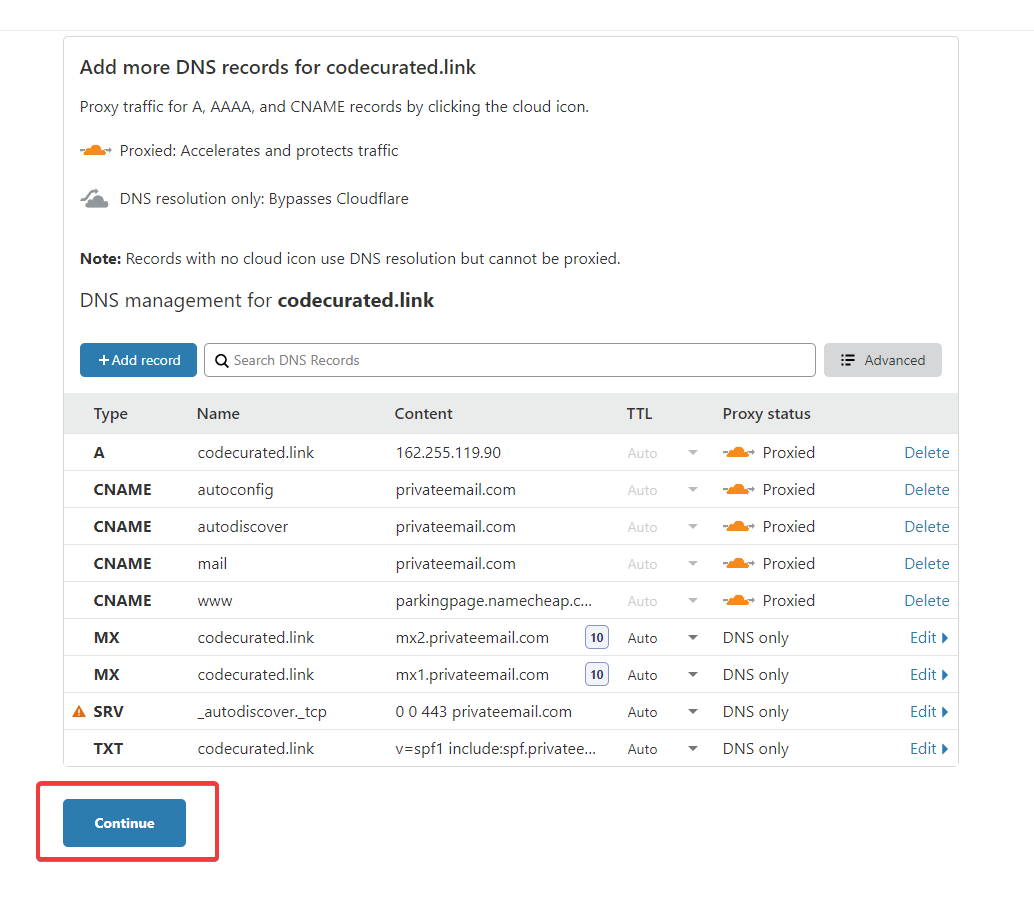Select the 0 0 443 privateemail.com cell
Screen dimensions: 1034x898
(x=483, y=712)
